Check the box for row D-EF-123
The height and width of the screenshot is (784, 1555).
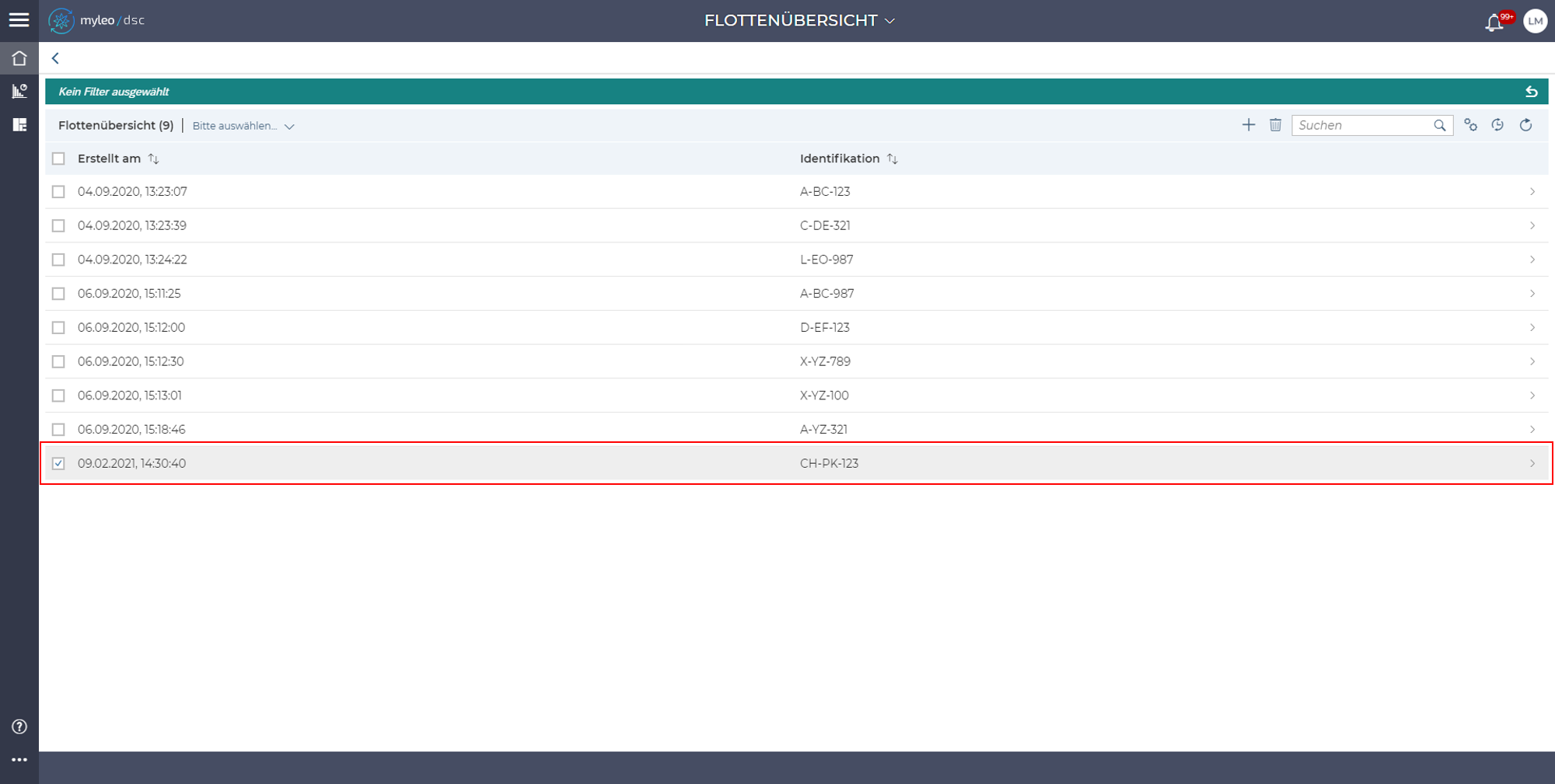click(x=58, y=328)
